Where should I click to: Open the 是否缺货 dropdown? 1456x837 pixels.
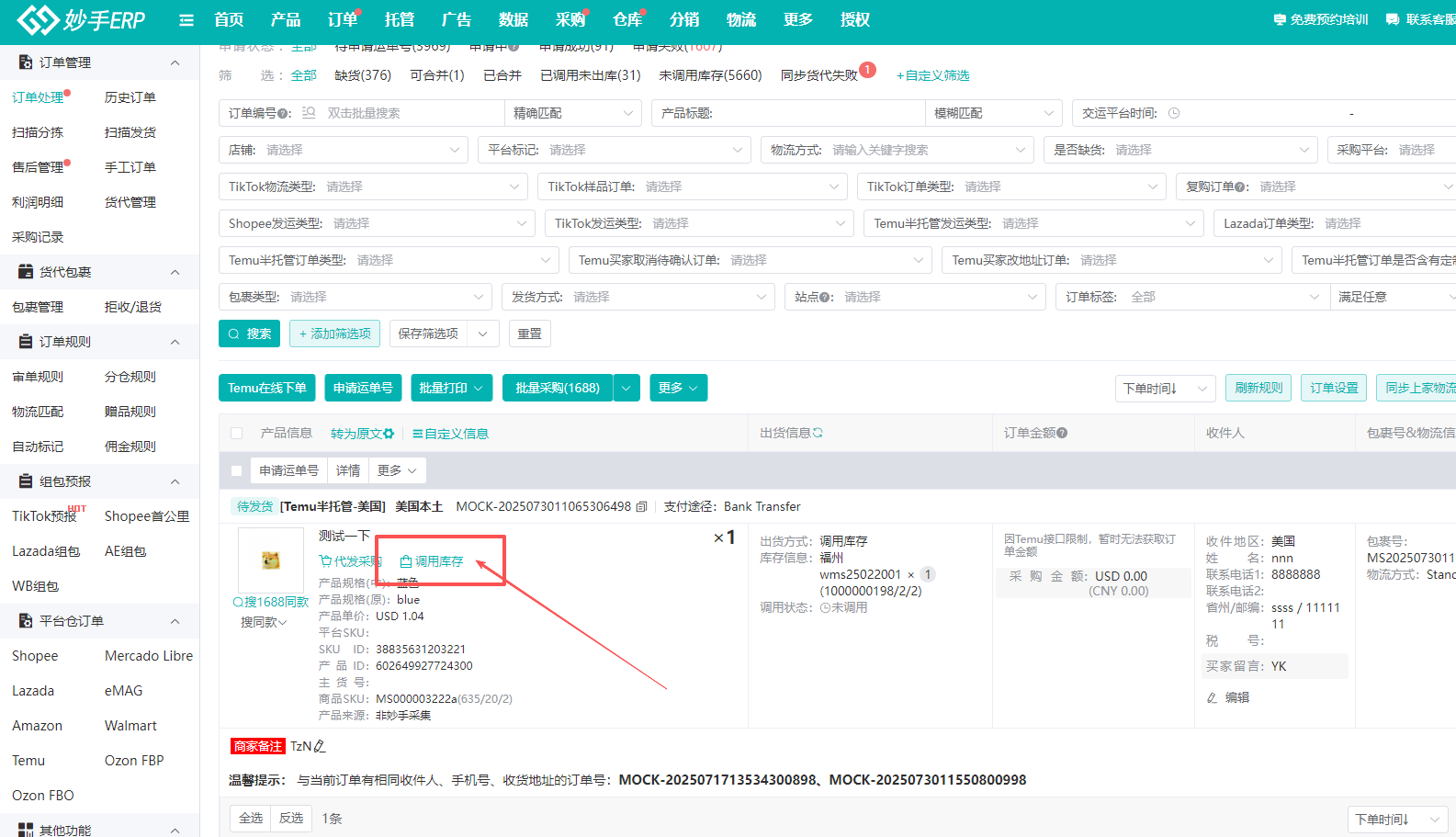coord(1180,150)
